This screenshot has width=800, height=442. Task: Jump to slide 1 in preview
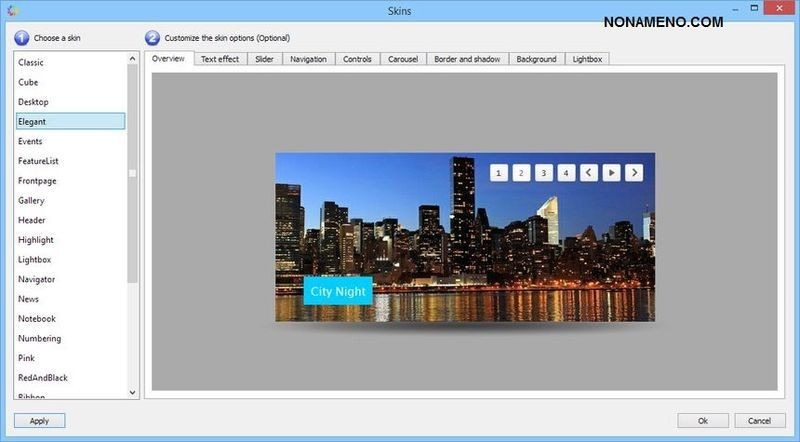[499, 173]
